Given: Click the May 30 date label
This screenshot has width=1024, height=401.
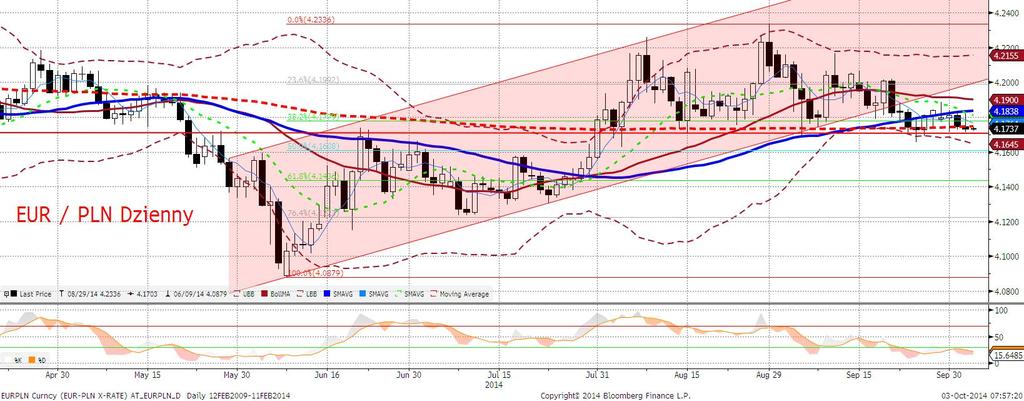Looking at the screenshot, I should coord(236,374).
